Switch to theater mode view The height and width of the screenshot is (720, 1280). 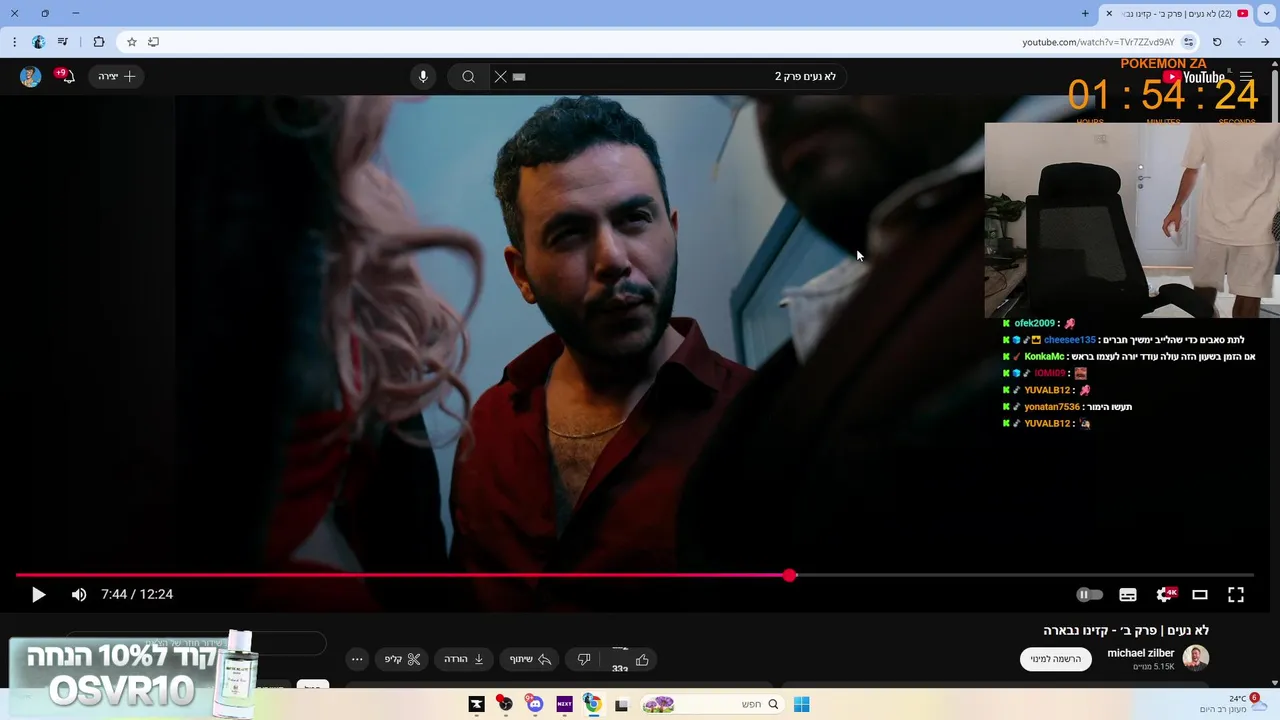tap(1200, 594)
